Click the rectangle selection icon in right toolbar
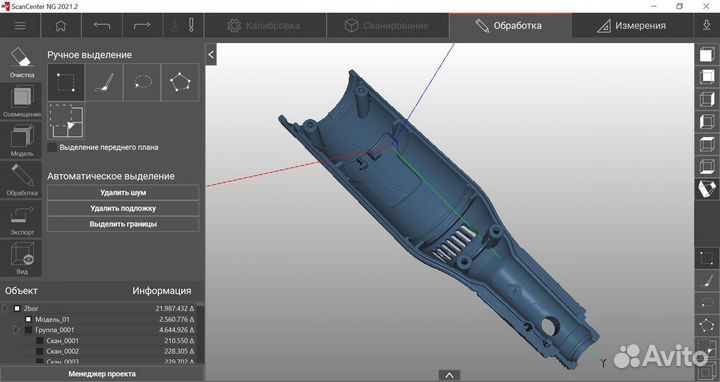The height and width of the screenshot is (382, 720). pos(707,258)
